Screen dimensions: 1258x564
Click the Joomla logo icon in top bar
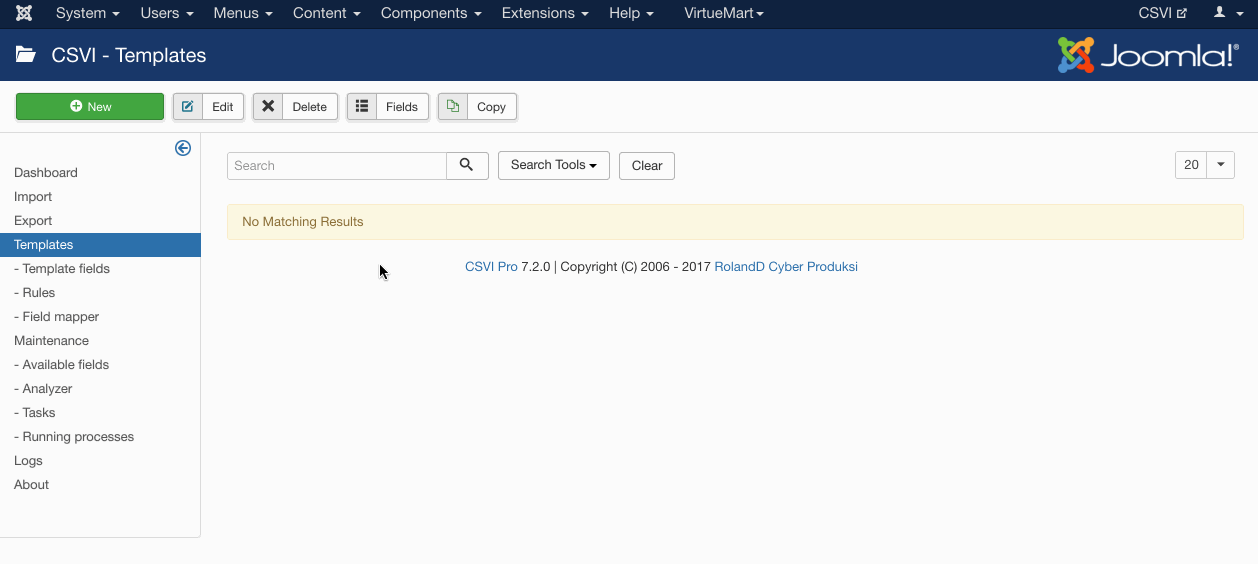pyautogui.click(x=24, y=13)
